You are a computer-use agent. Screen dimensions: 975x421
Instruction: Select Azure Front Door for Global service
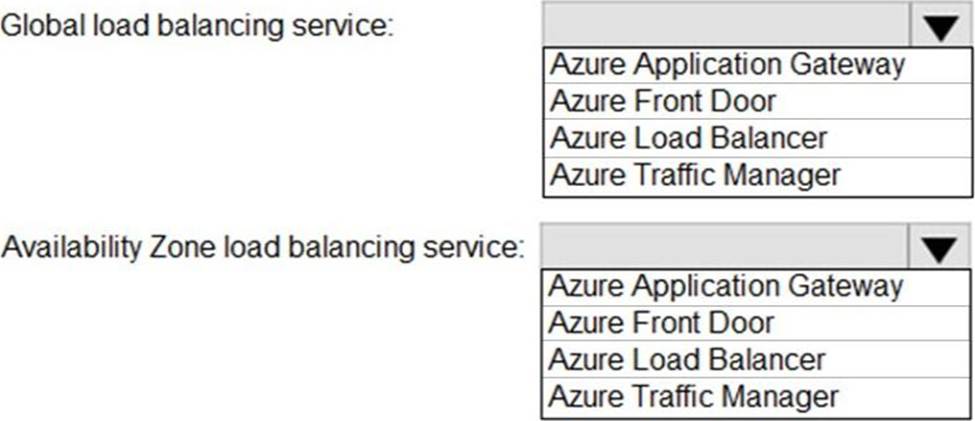coord(757,101)
